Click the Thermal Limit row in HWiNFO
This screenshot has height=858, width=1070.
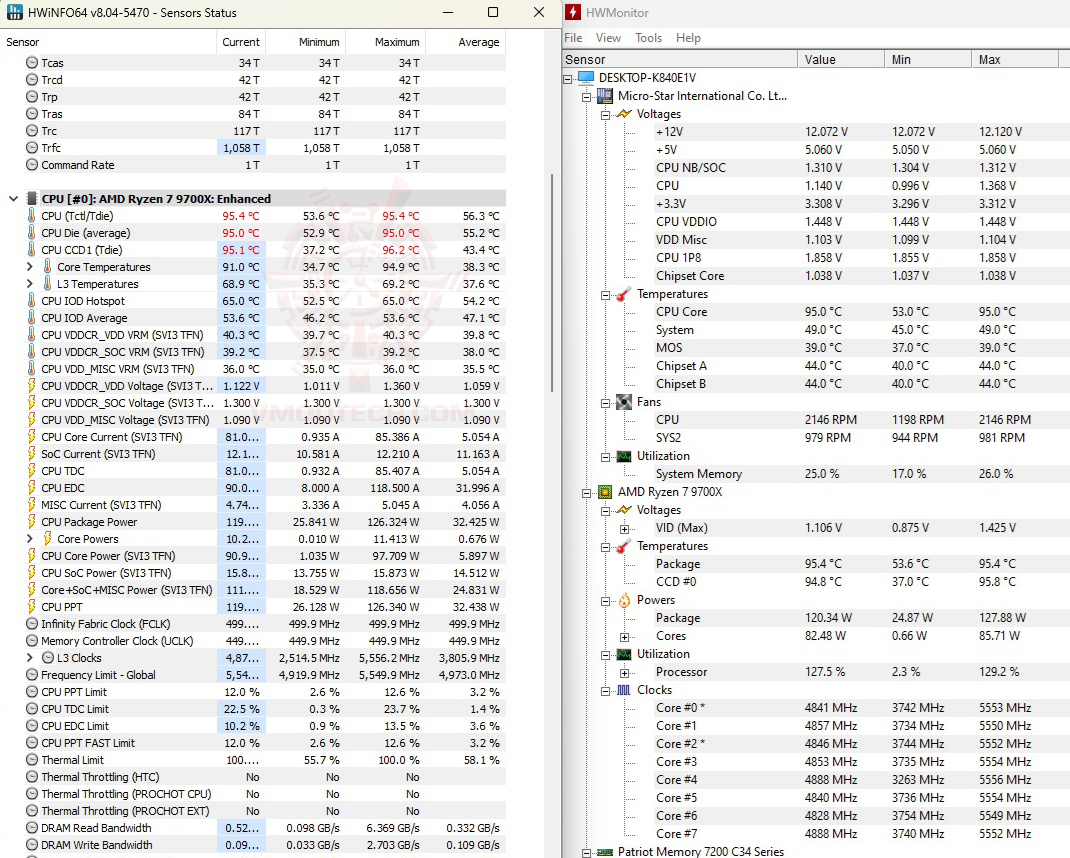253,760
